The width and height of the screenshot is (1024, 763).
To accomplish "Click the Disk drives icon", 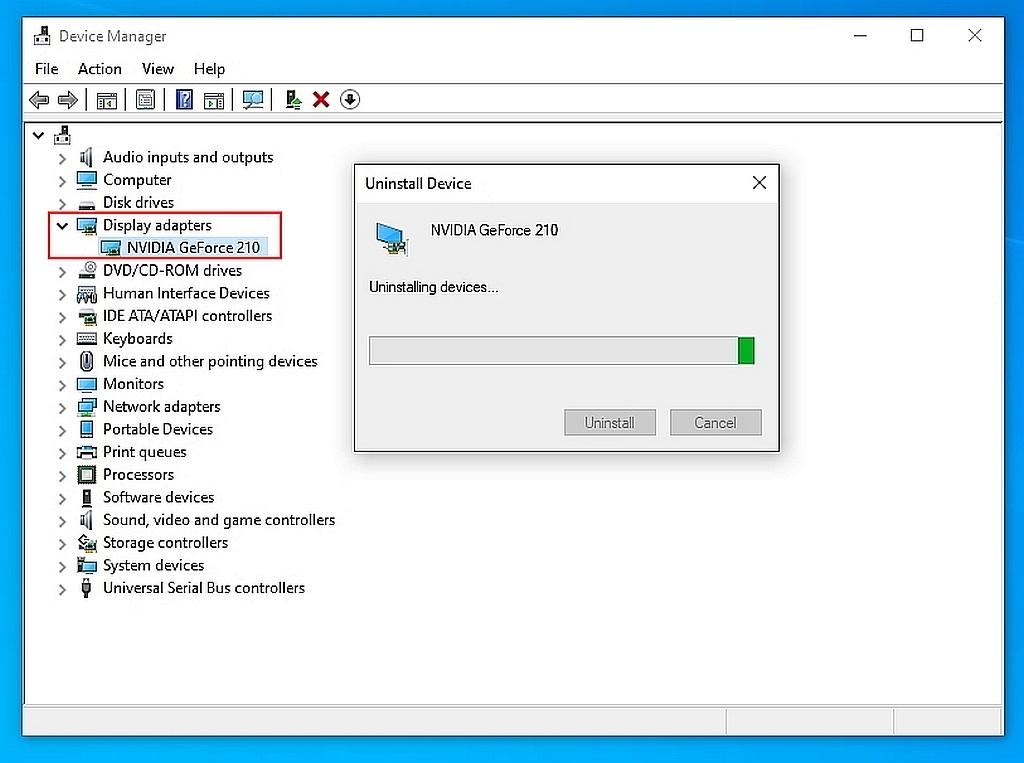I will coord(87,204).
